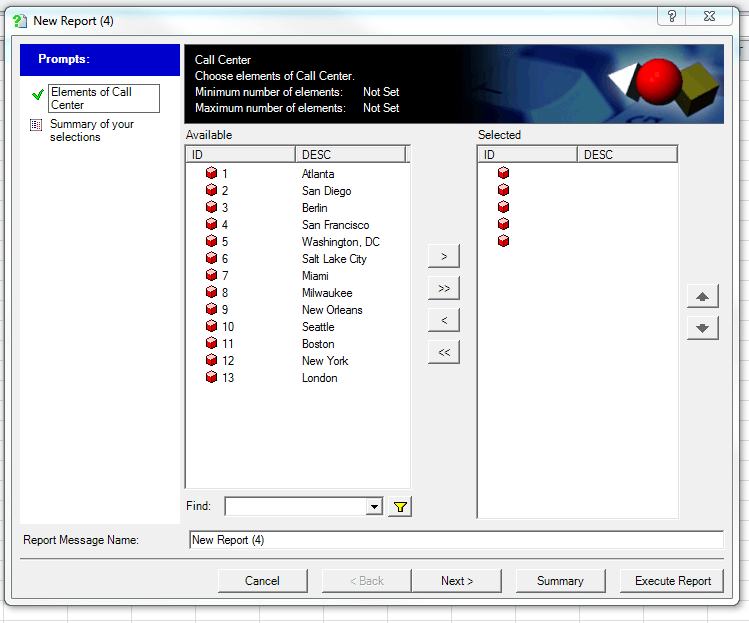Sort Available list by ID column header
The height and width of the screenshot is (623, 749).
coord(240,155)
